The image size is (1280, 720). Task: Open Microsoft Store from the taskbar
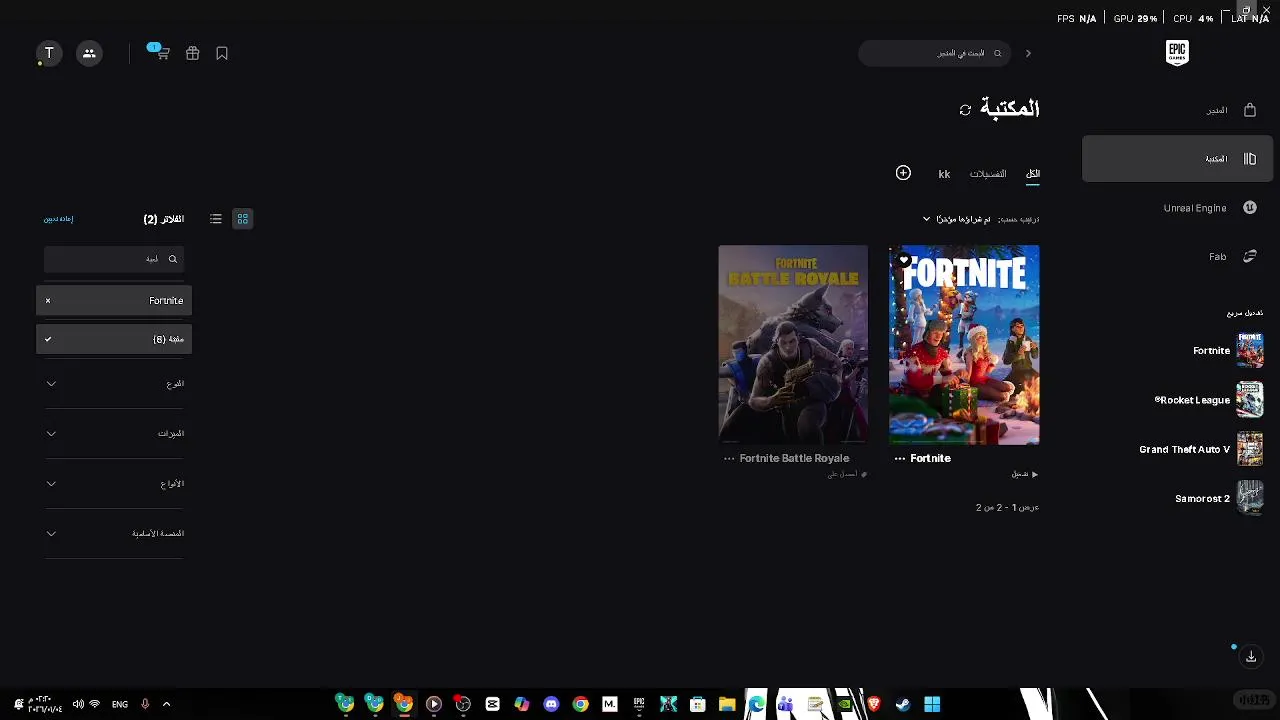[698, 704]
